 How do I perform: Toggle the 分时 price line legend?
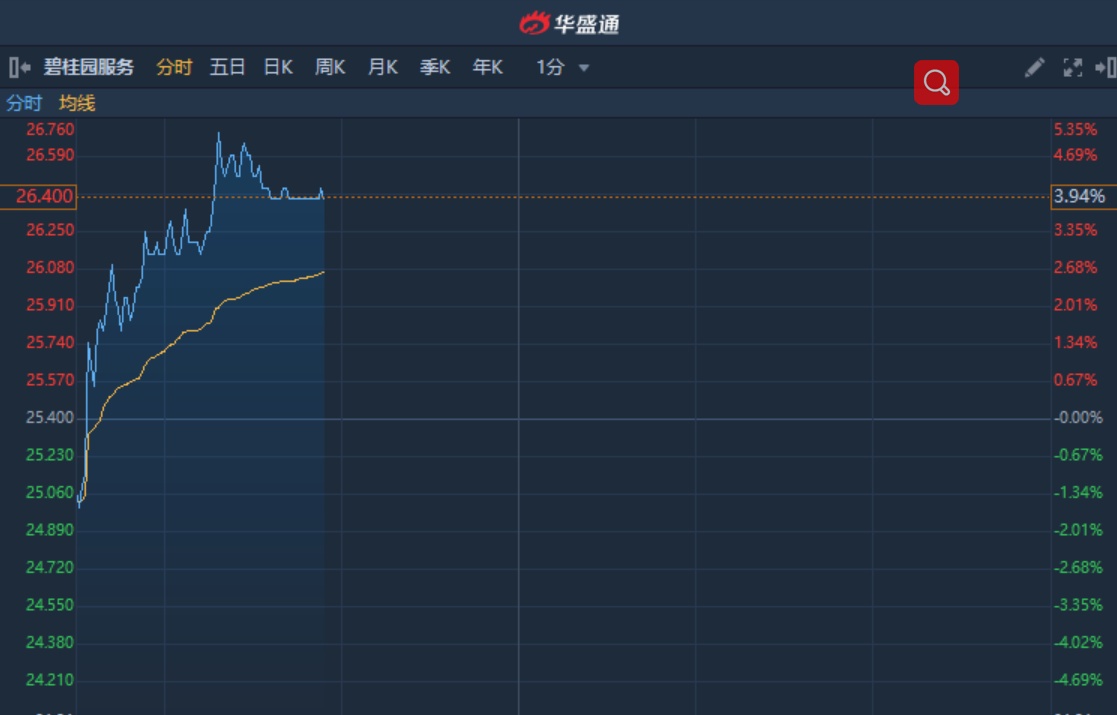click(24, 103)
